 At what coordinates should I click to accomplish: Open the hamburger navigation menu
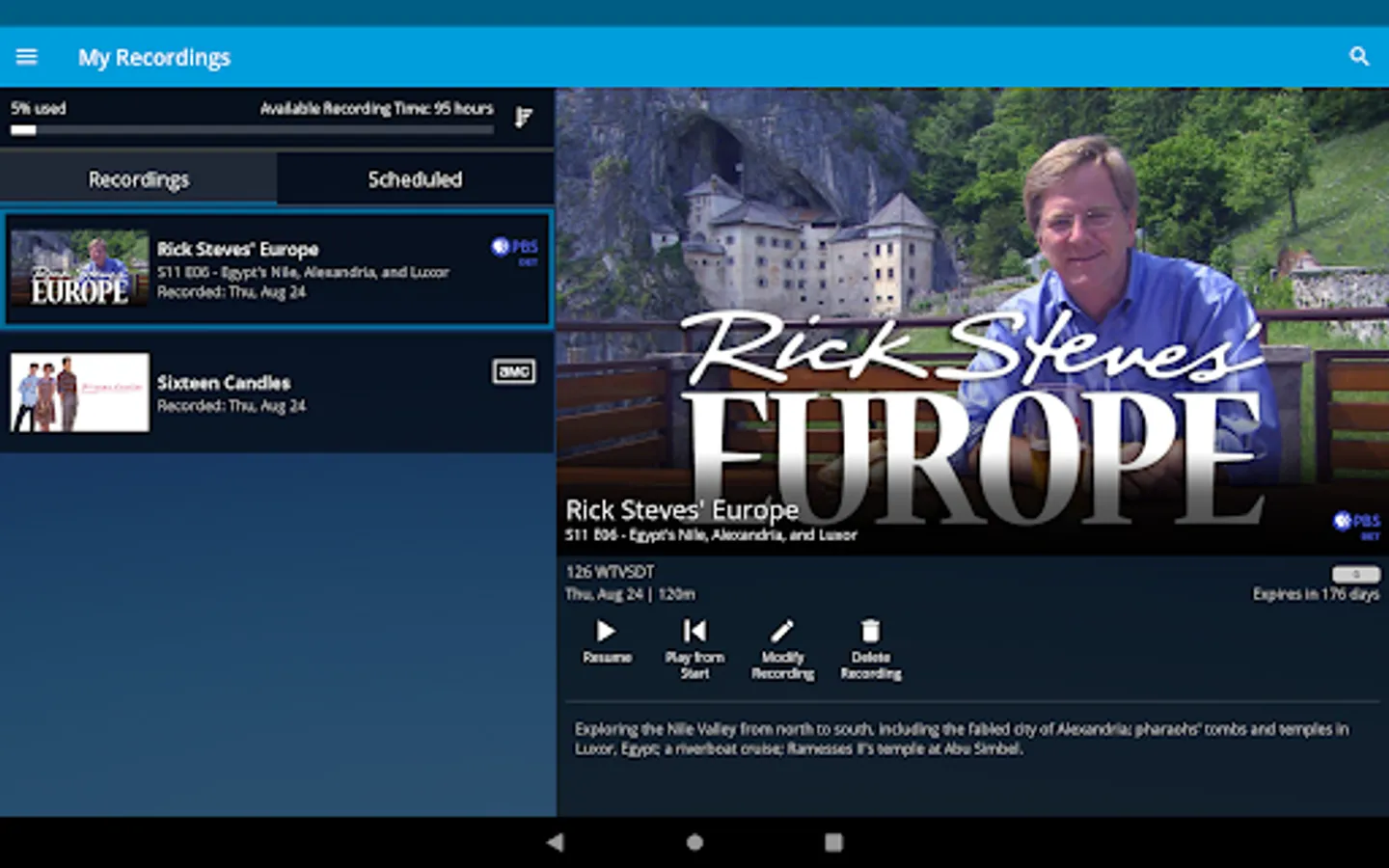27,57
